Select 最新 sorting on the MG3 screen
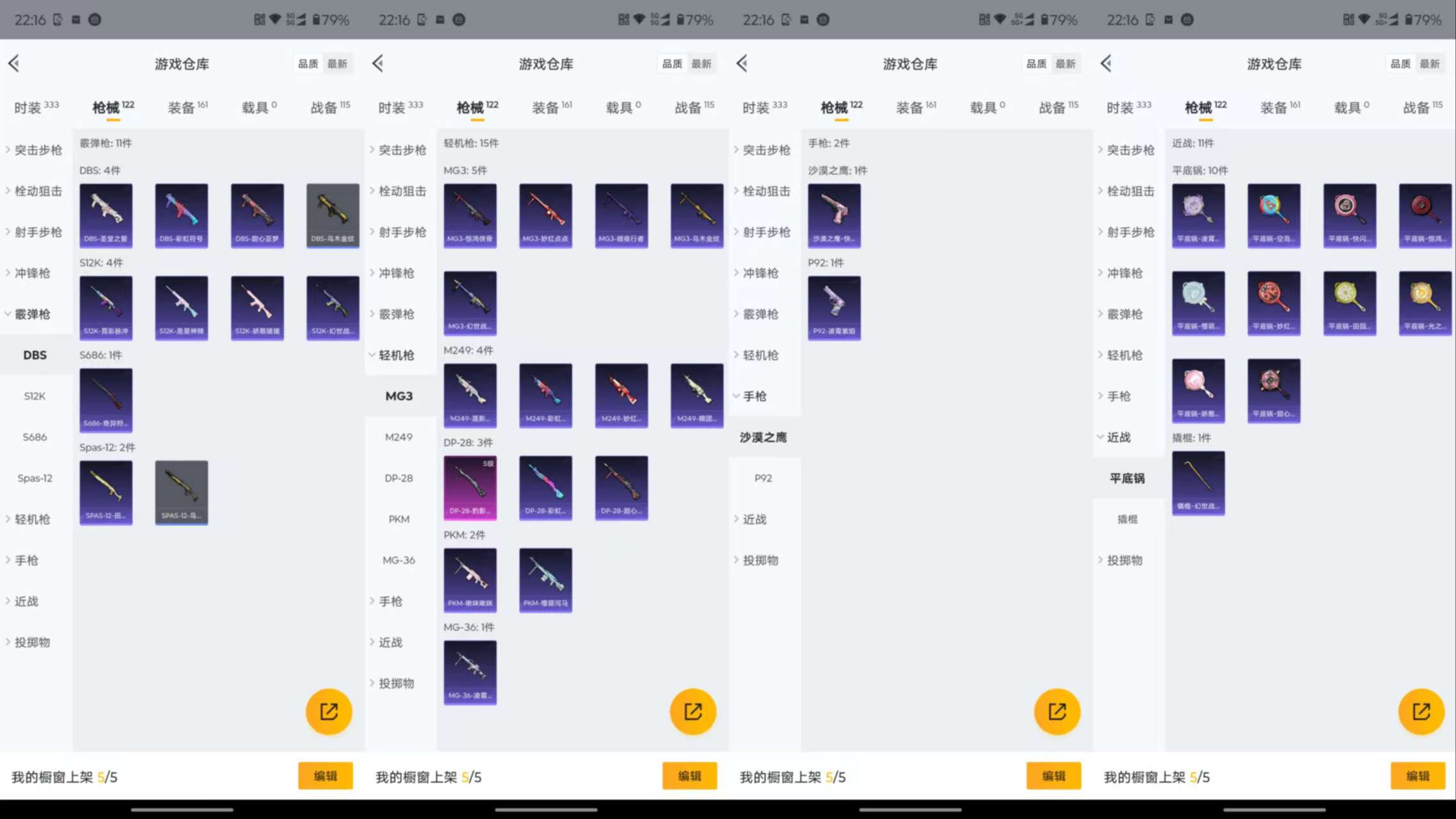Screen dimensions: 1456x819 pyautogui.click(x=703, y=63)
